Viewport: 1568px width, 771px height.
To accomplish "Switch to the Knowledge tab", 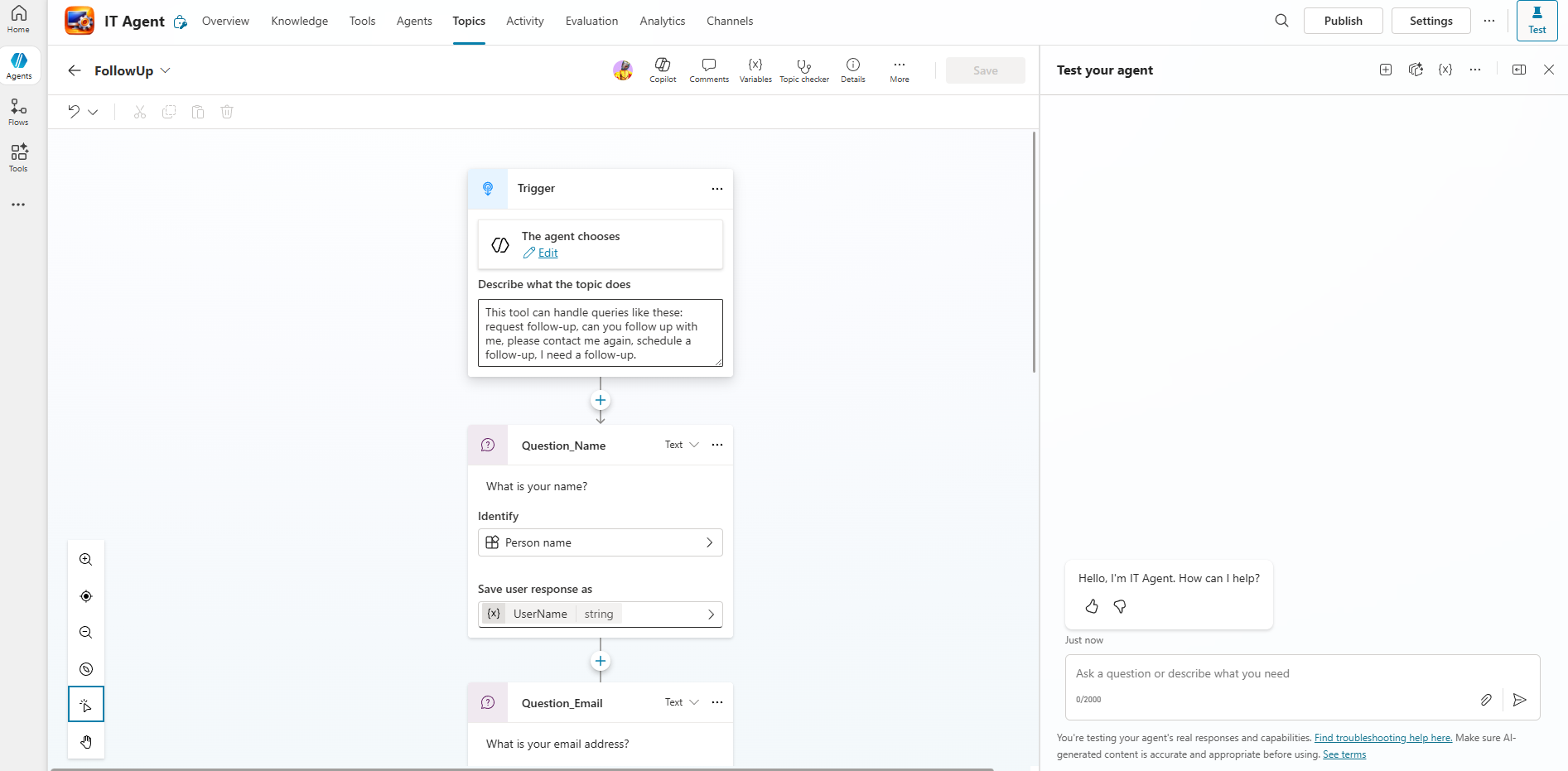I will [x=299, y=21].
